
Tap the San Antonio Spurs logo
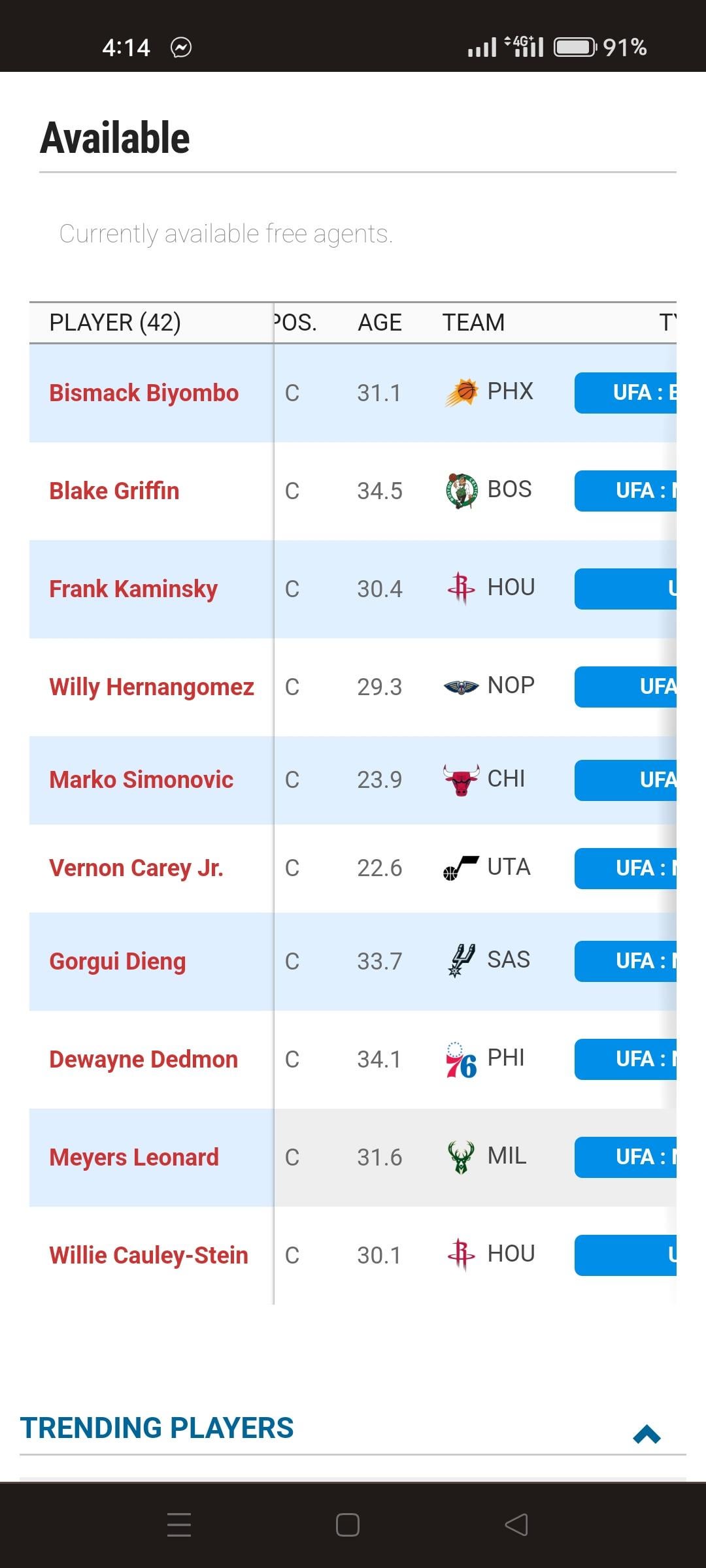(x=462, y=960)
